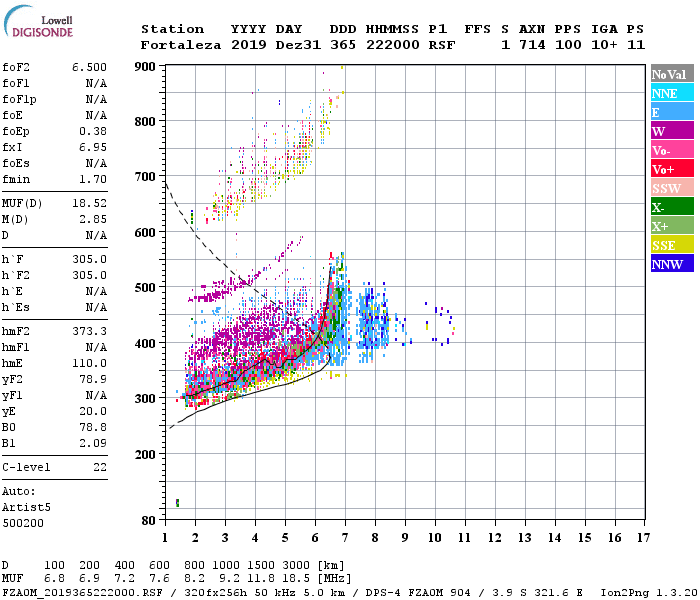Click the M(D) value 2.85
Image resolution: width=700 pixels, height=600 pixels.
[x=93, y=219]
